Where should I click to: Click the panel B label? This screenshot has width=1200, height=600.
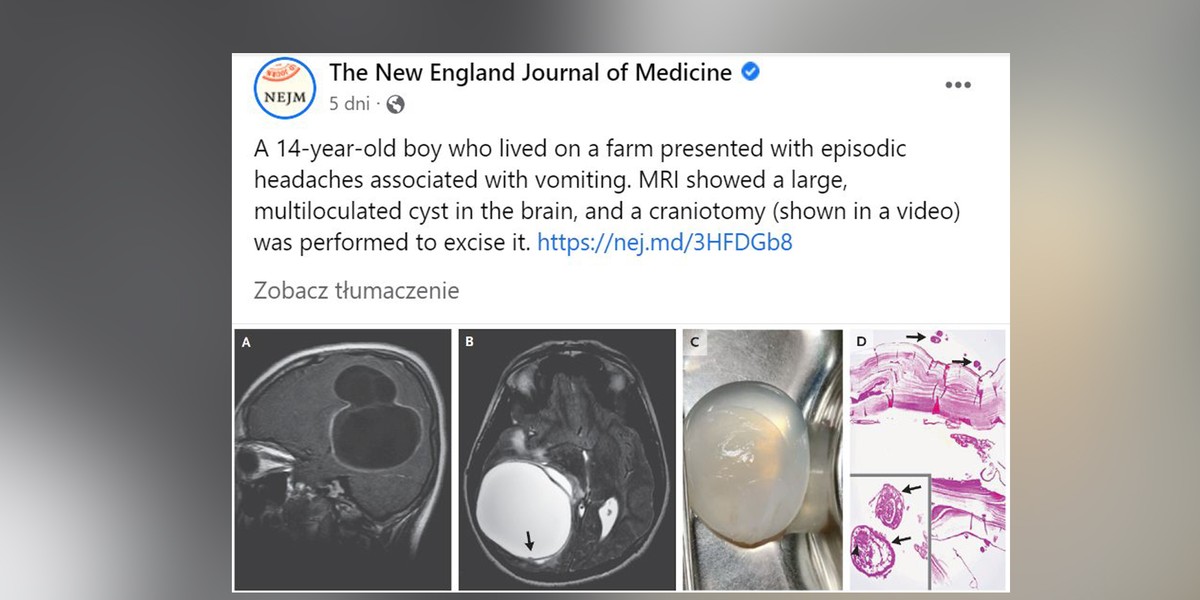(x=469, y=343)
